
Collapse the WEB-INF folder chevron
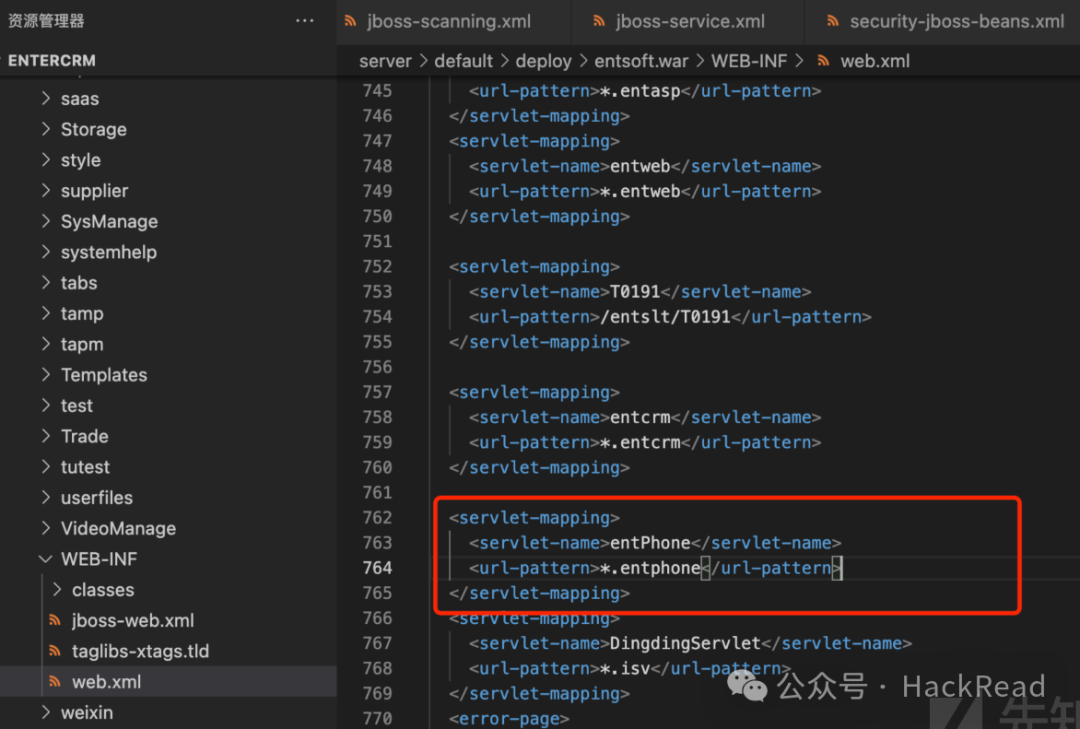click(x=45, y=559)
